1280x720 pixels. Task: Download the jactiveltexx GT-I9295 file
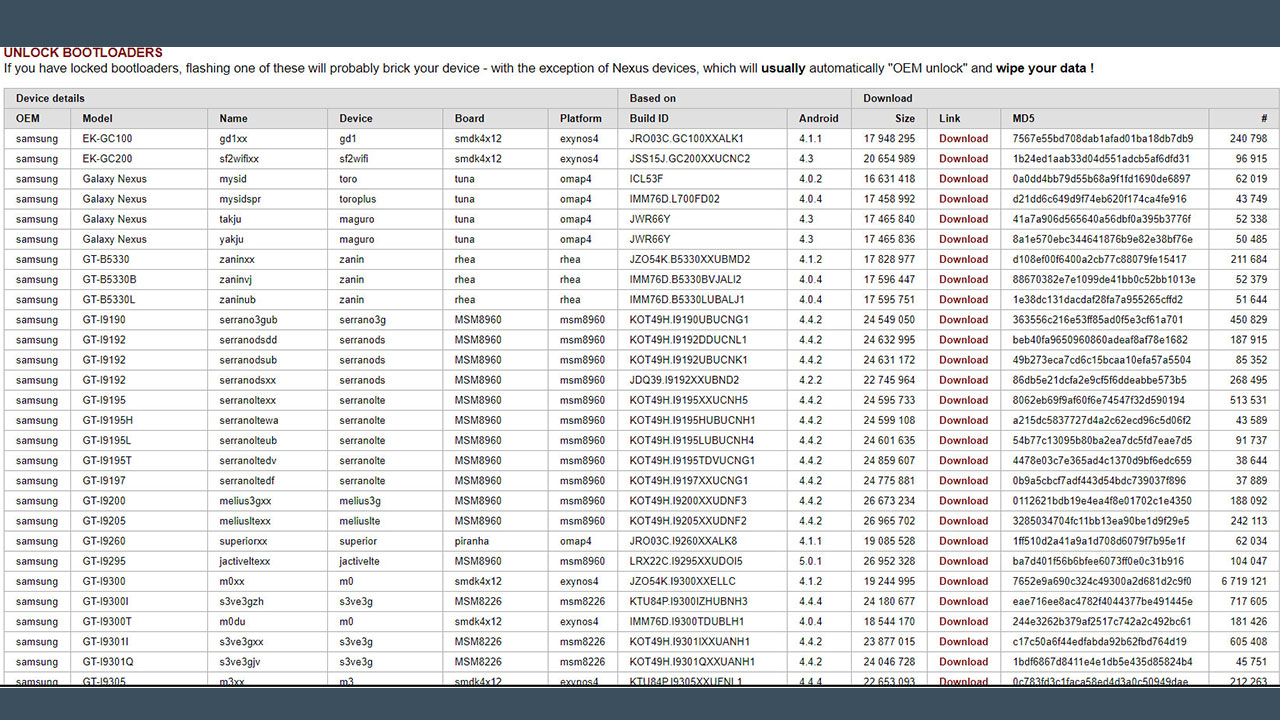(x=963, y=561)
